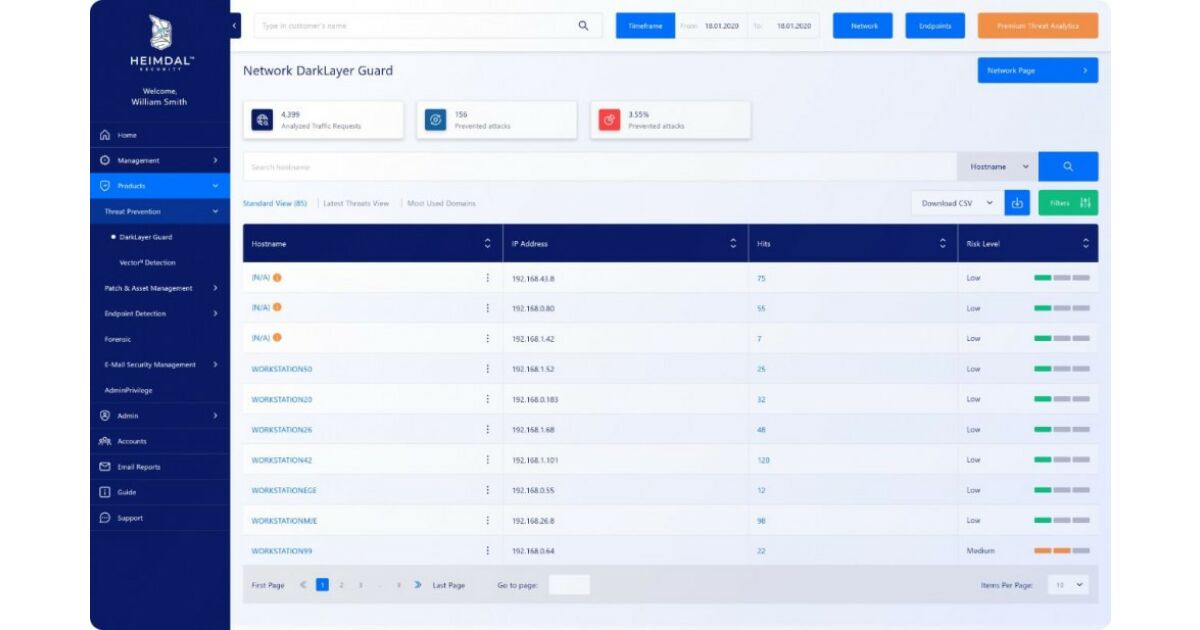
Task: Open three-dot menu for WORKSTATION50 row
Action: [488, 369]
